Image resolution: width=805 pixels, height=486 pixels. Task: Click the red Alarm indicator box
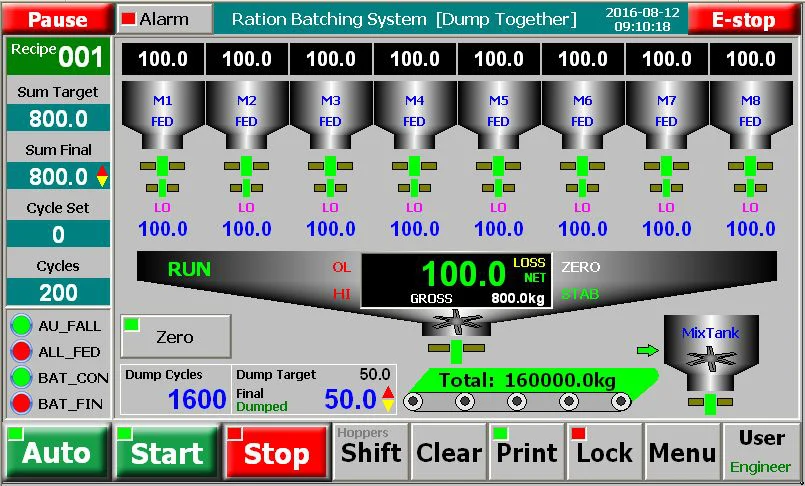point(128,19)
